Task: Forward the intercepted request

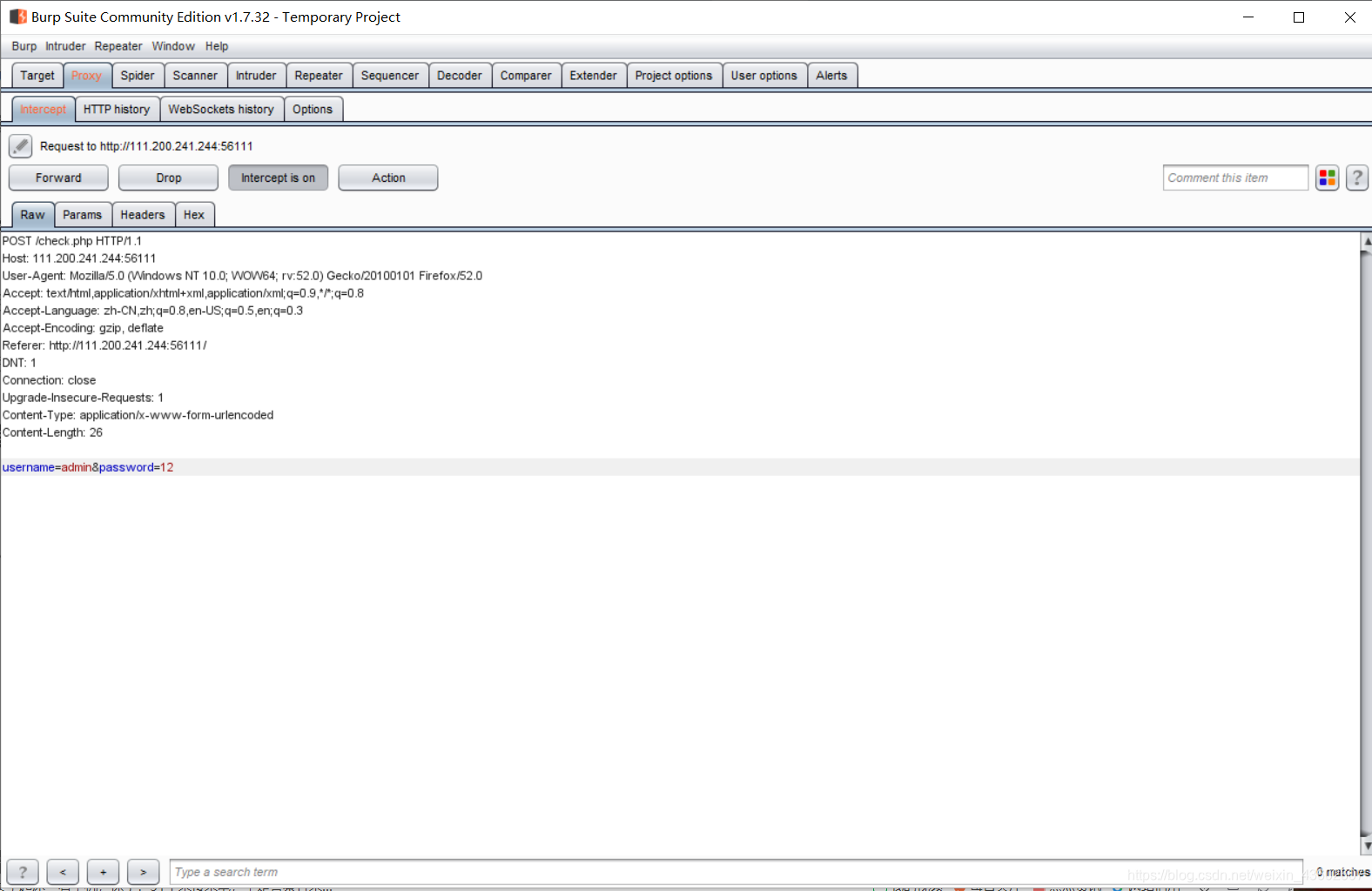Action: (x=58, y=178)
